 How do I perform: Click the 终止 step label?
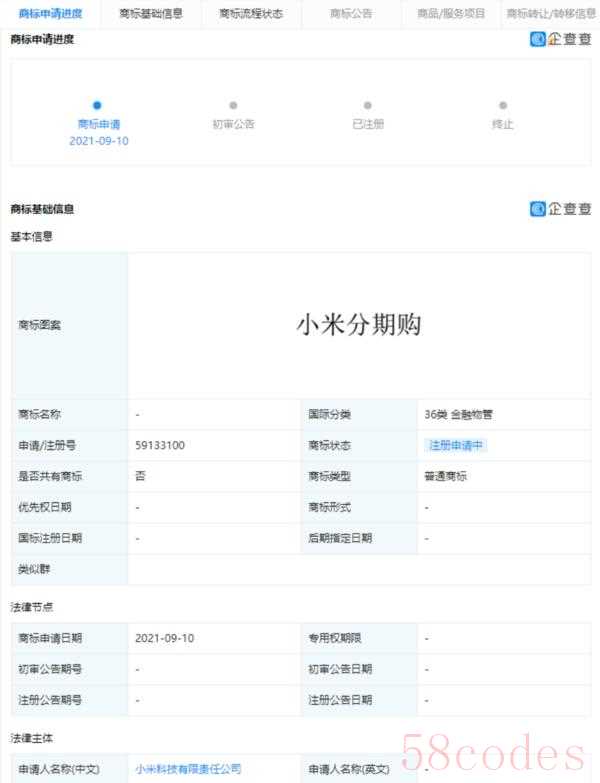point(503,124)
